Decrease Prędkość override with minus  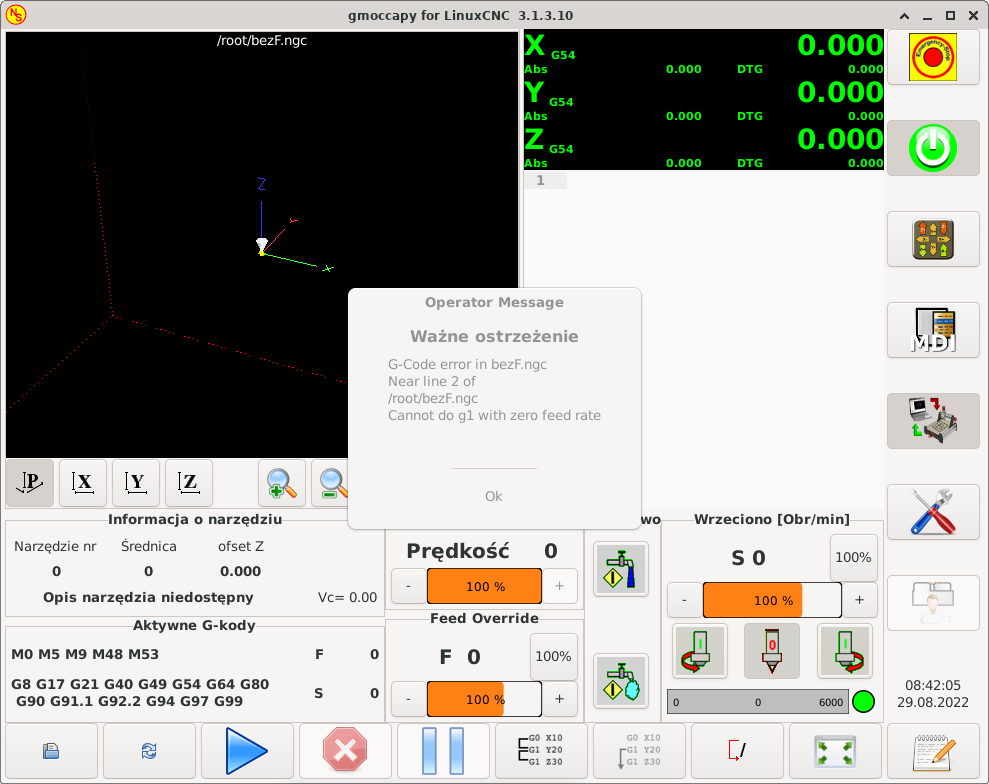(408, 586)
